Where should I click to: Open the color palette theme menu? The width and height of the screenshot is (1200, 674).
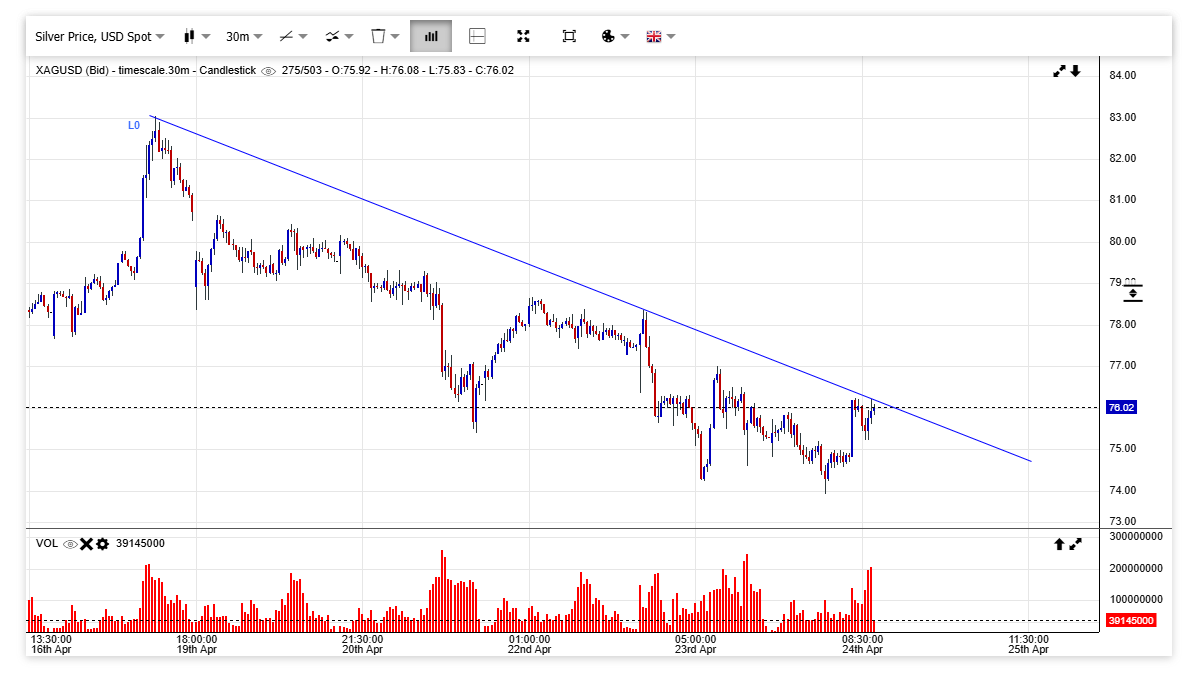tap(614, 37)
